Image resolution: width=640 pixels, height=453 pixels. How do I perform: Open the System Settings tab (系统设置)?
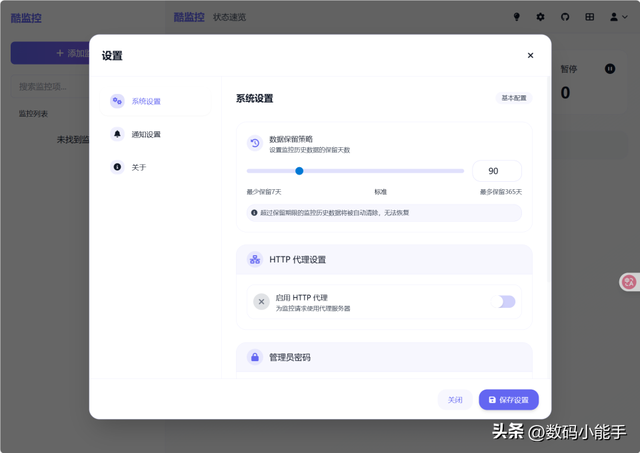click(155, 101)
